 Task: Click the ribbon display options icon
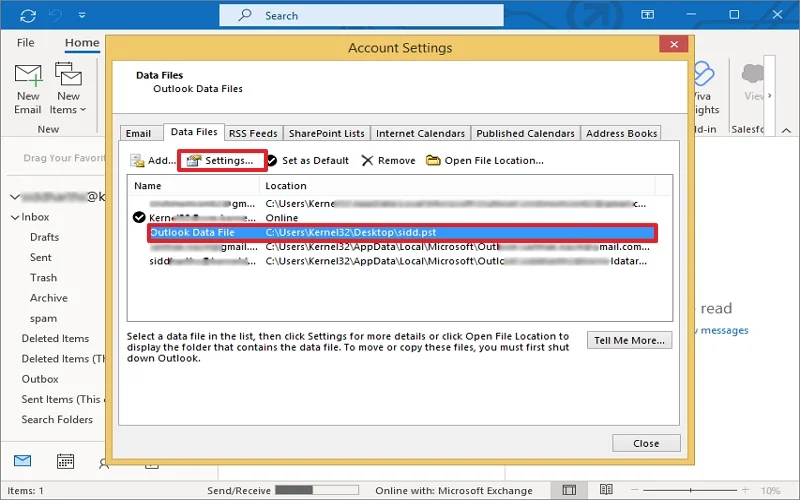647,15
